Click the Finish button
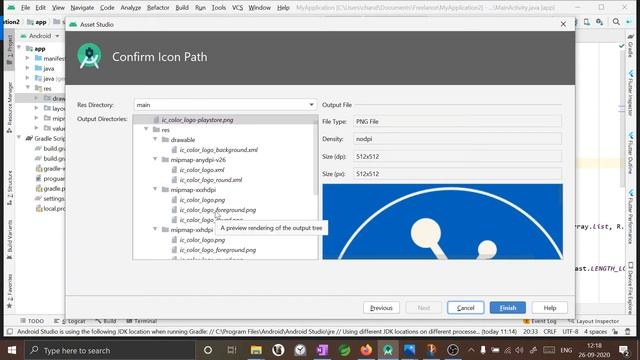 [507, 308]
